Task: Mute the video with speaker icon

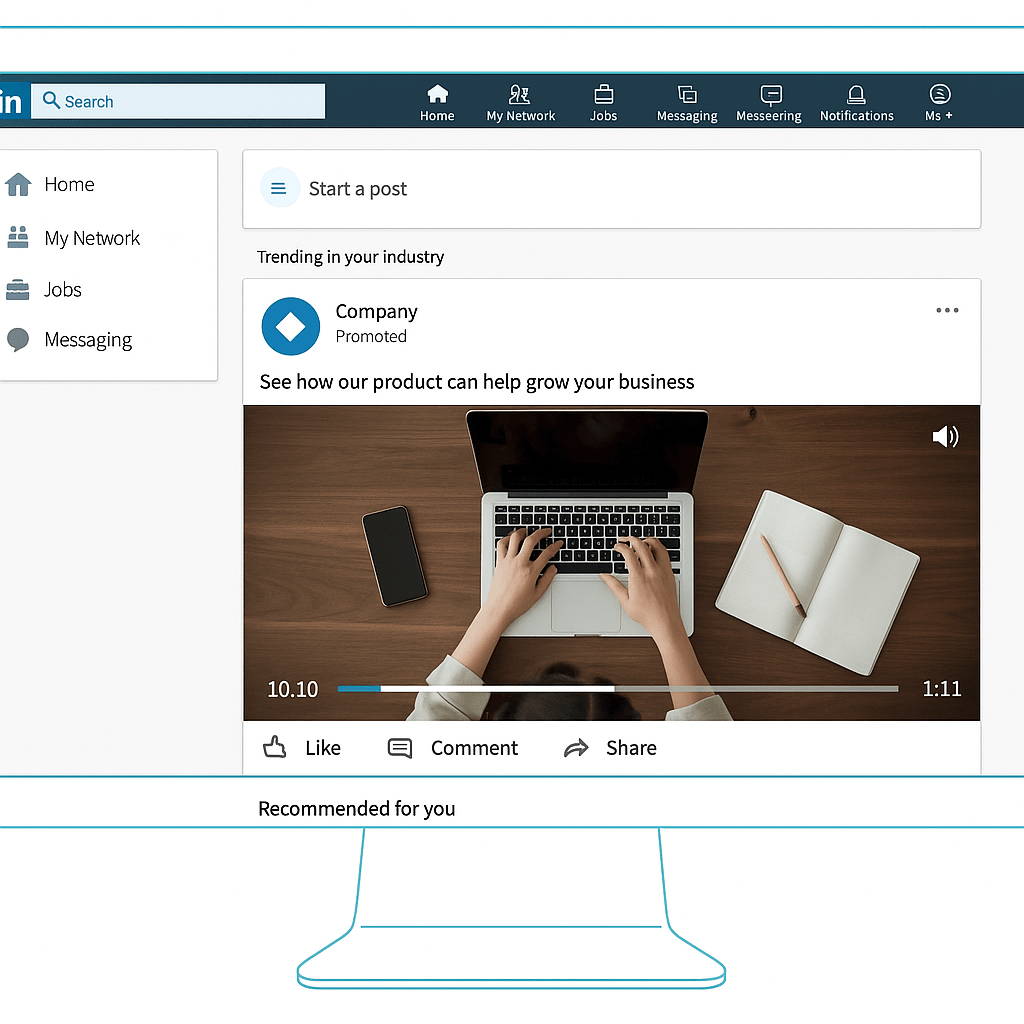Action: pyautogui.click(x=945, y=436)
